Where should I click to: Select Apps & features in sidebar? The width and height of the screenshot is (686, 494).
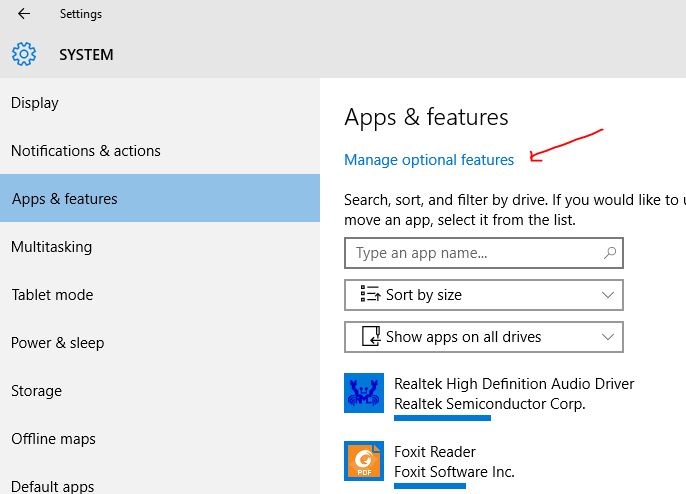[x=160, y=198]
